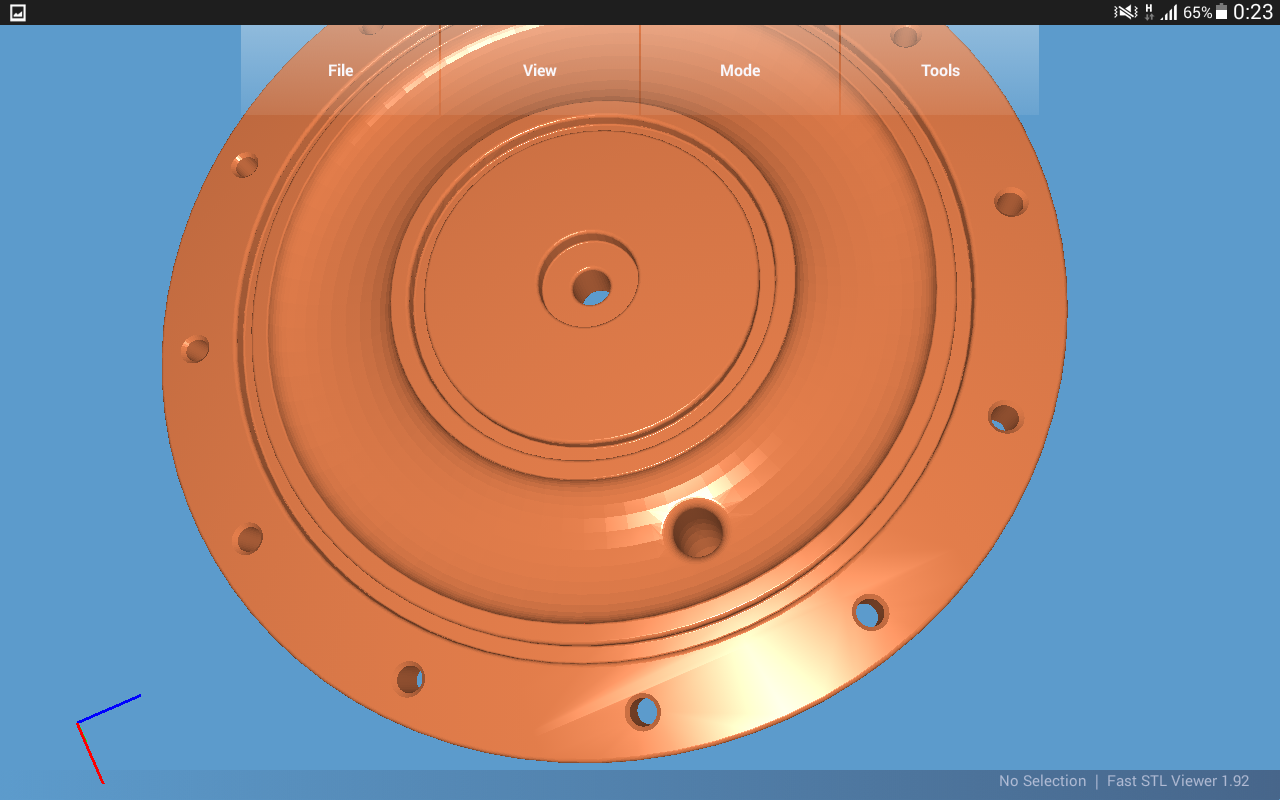This screenshot has width=1280, height=800.
Task: Click the red axis of the orientation gizmo
Action: [90, 753]
